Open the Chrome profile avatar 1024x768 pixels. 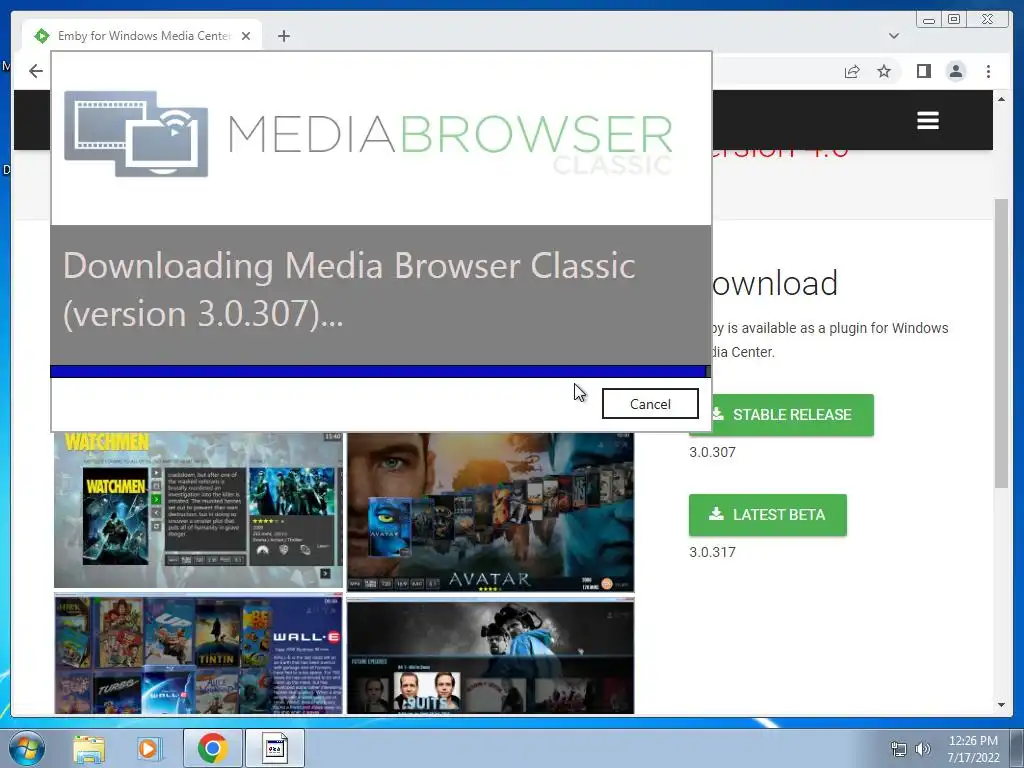coord(955,71)
